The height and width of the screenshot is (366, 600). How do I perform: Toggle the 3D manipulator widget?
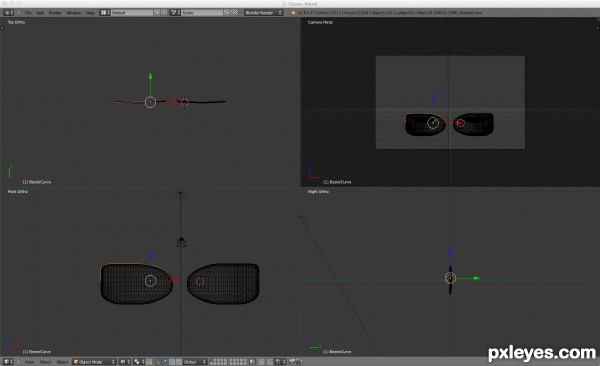tap(157, 362)
